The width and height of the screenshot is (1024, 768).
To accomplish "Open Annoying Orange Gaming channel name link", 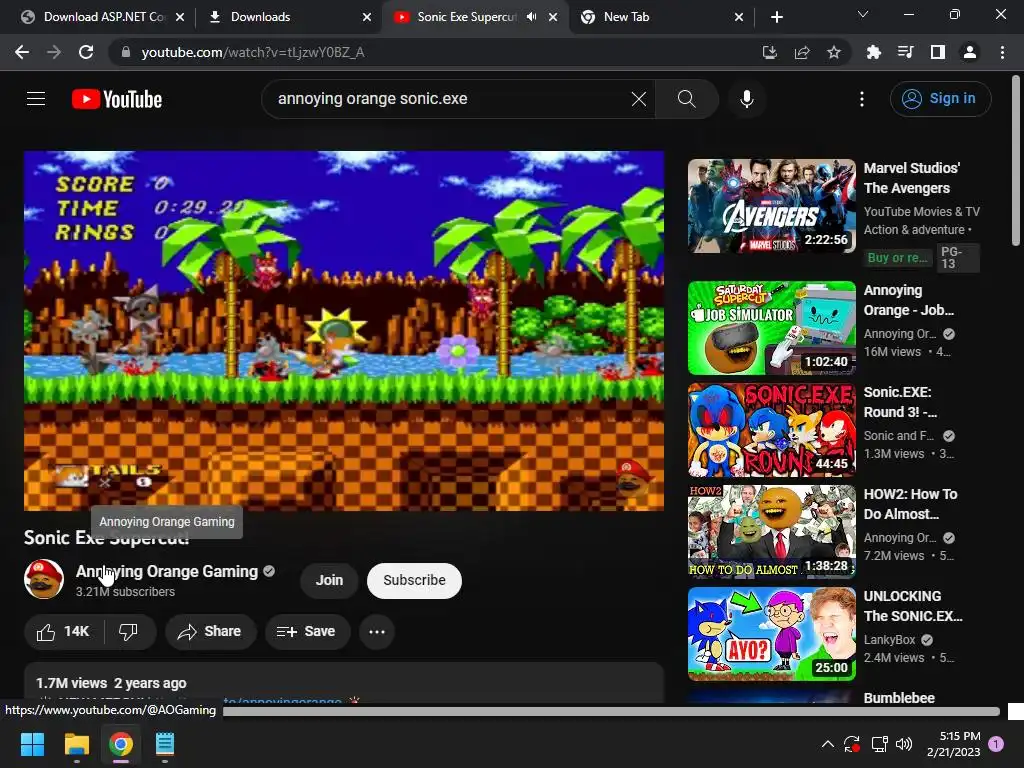I will (x=167, y=571).
